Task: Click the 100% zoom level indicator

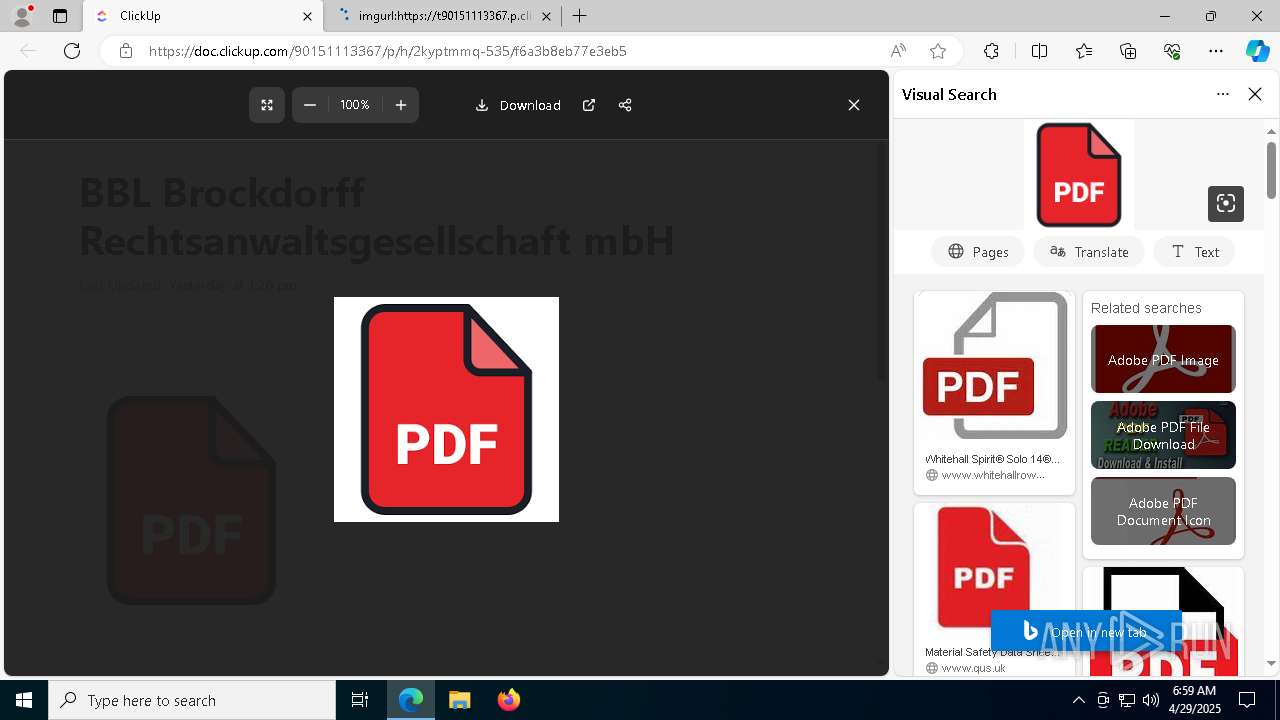Action: pyautogui.click(x=355, y=105)
